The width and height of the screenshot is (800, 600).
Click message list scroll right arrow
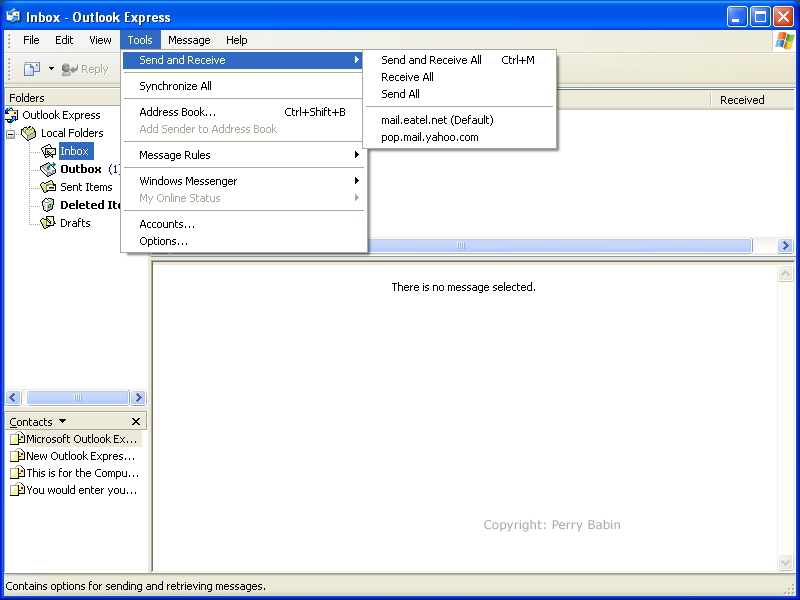point(785,246)
